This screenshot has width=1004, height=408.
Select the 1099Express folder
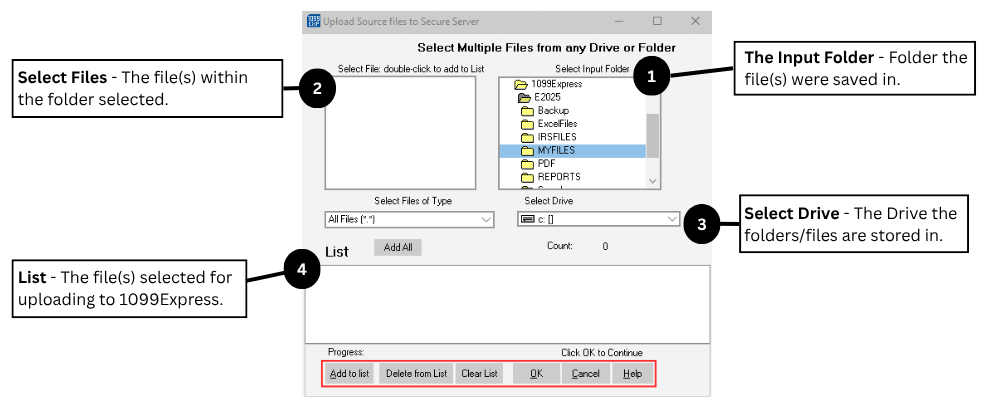click(x=556, y=84)
